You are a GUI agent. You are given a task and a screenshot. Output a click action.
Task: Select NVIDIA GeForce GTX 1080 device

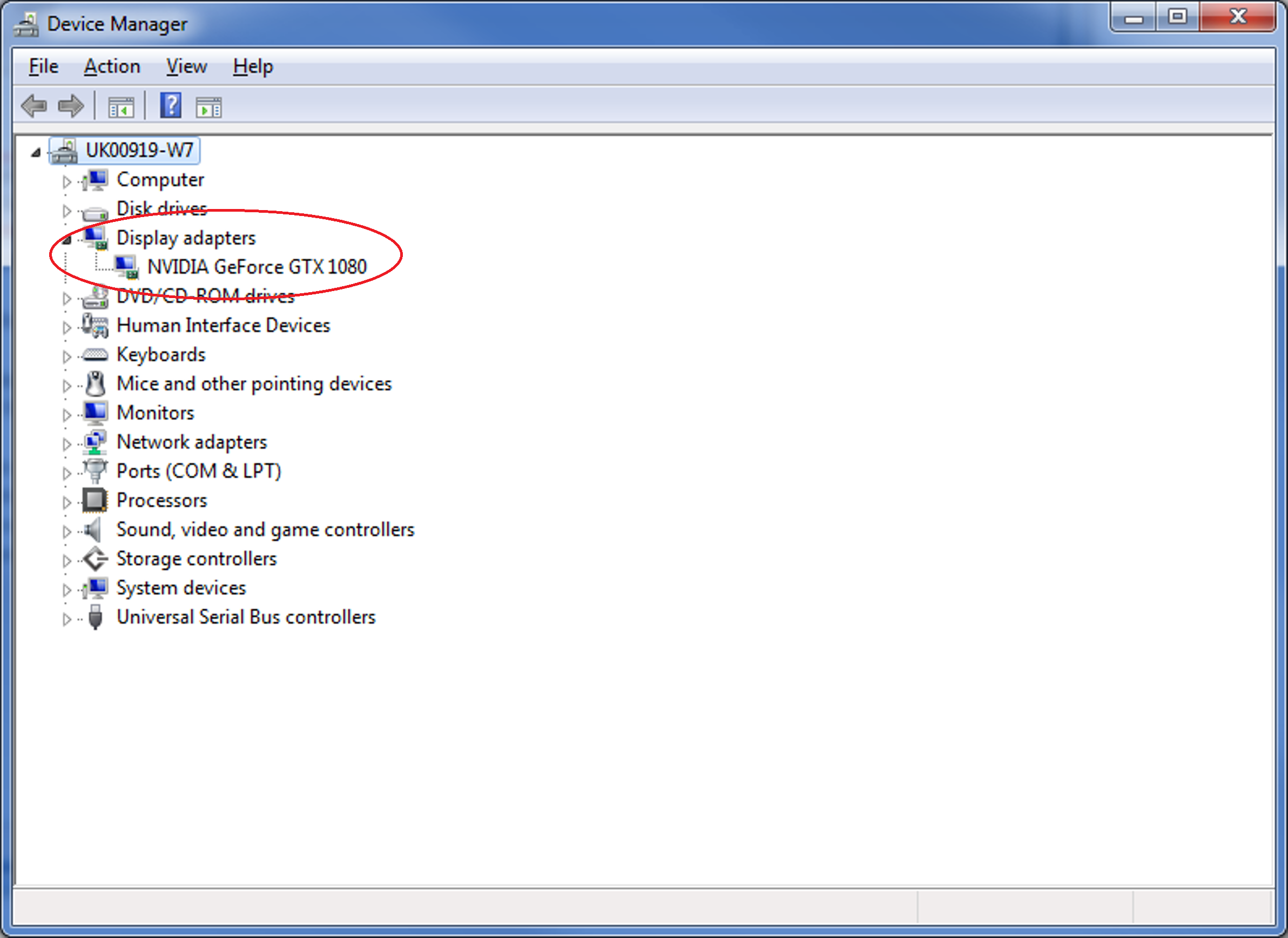click(257, 266)
